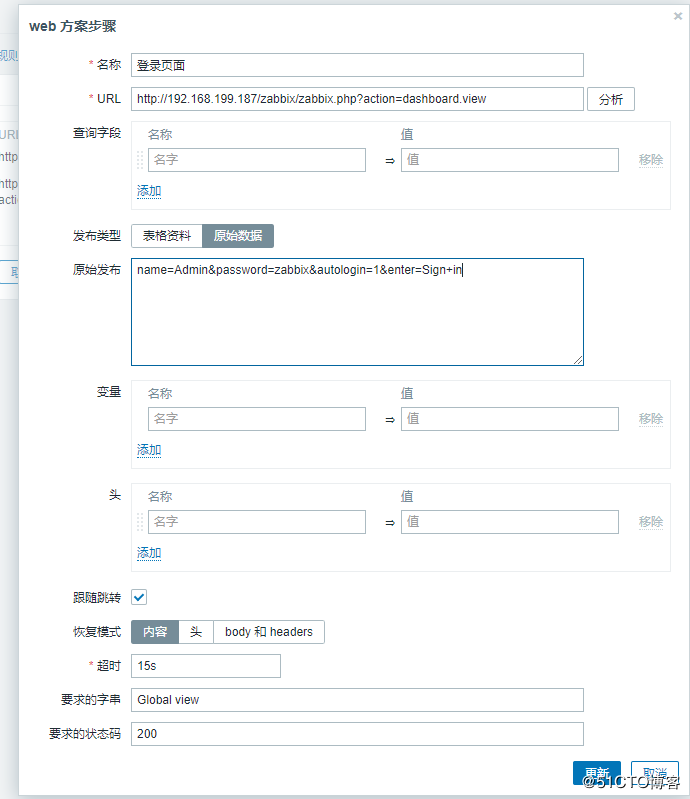Click the 分析 button next to URL
Viewport: 690px width, 799px height.
click(610, 99)
